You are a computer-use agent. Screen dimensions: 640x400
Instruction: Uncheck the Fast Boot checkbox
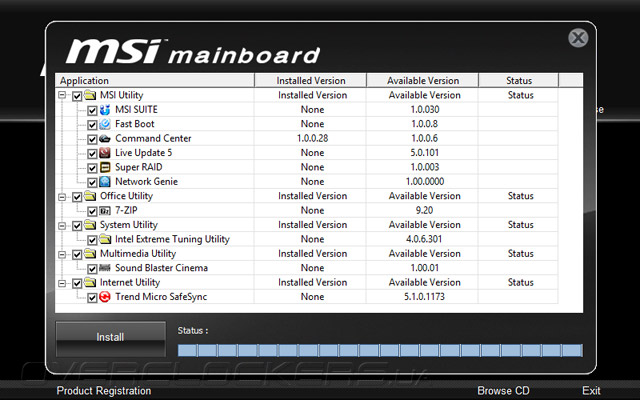[x=92, y=125]
